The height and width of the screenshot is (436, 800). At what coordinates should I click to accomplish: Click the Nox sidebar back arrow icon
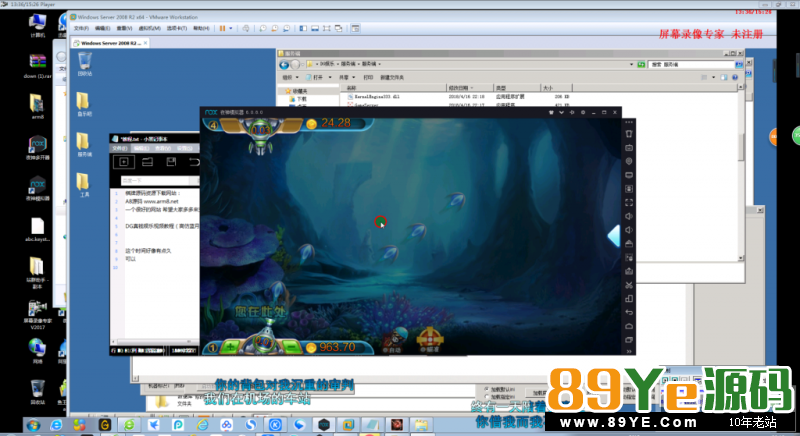tap(629, 312)
